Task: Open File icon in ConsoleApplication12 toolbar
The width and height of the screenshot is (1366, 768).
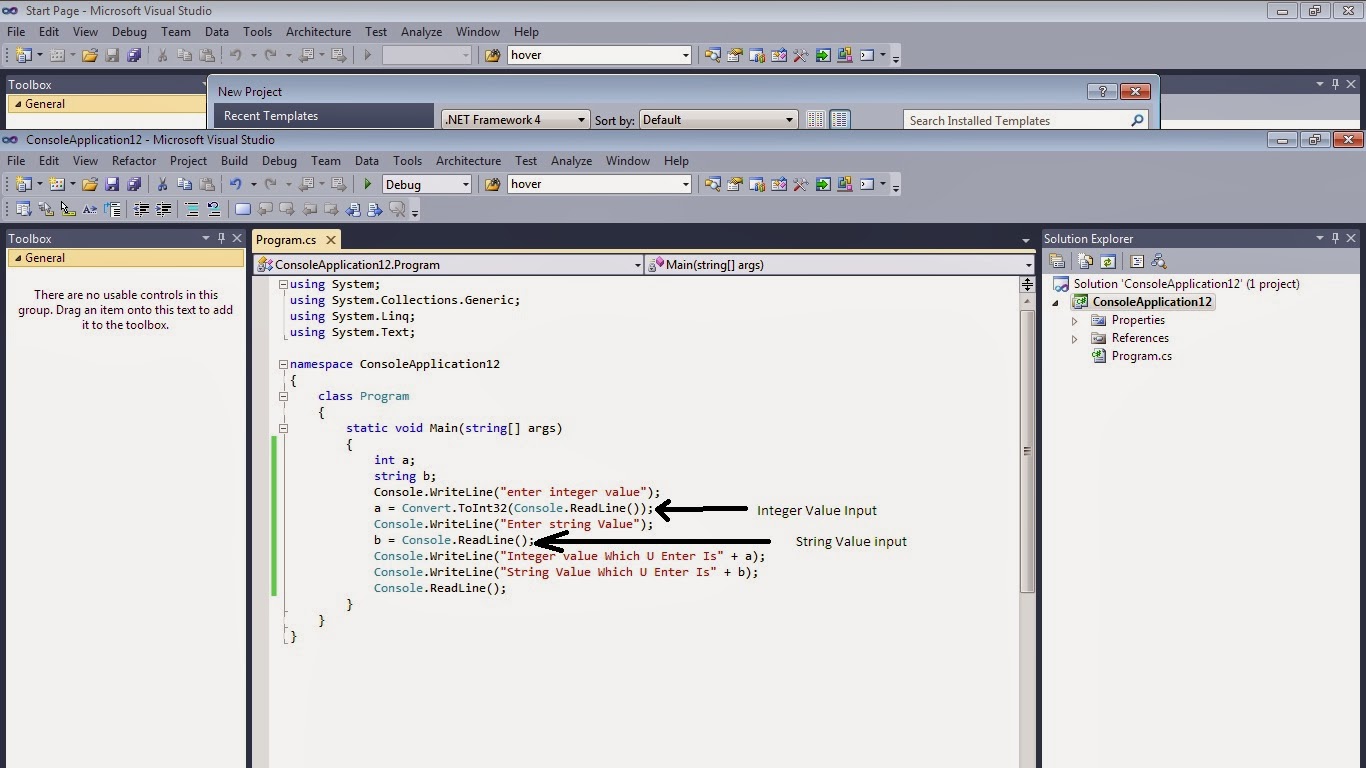Action: click(x=90, y=184)
